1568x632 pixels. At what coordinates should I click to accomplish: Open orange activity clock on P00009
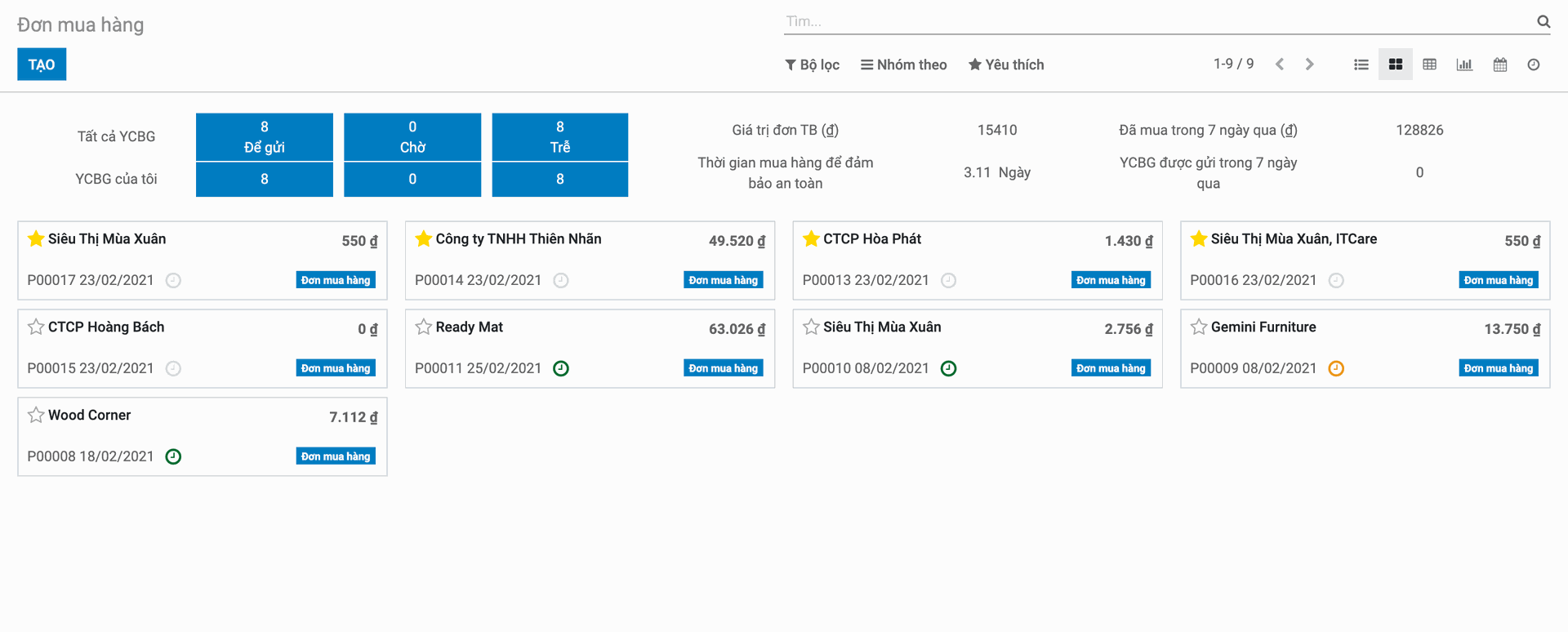click(1336, 368)
